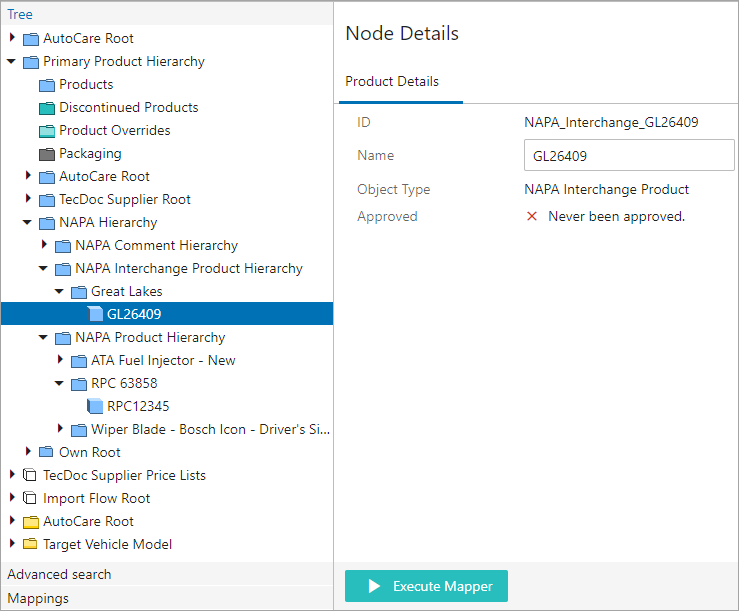Click the RPC12345 product cube icon
This screenshot has width=739, height=611.
pos(95,406)
